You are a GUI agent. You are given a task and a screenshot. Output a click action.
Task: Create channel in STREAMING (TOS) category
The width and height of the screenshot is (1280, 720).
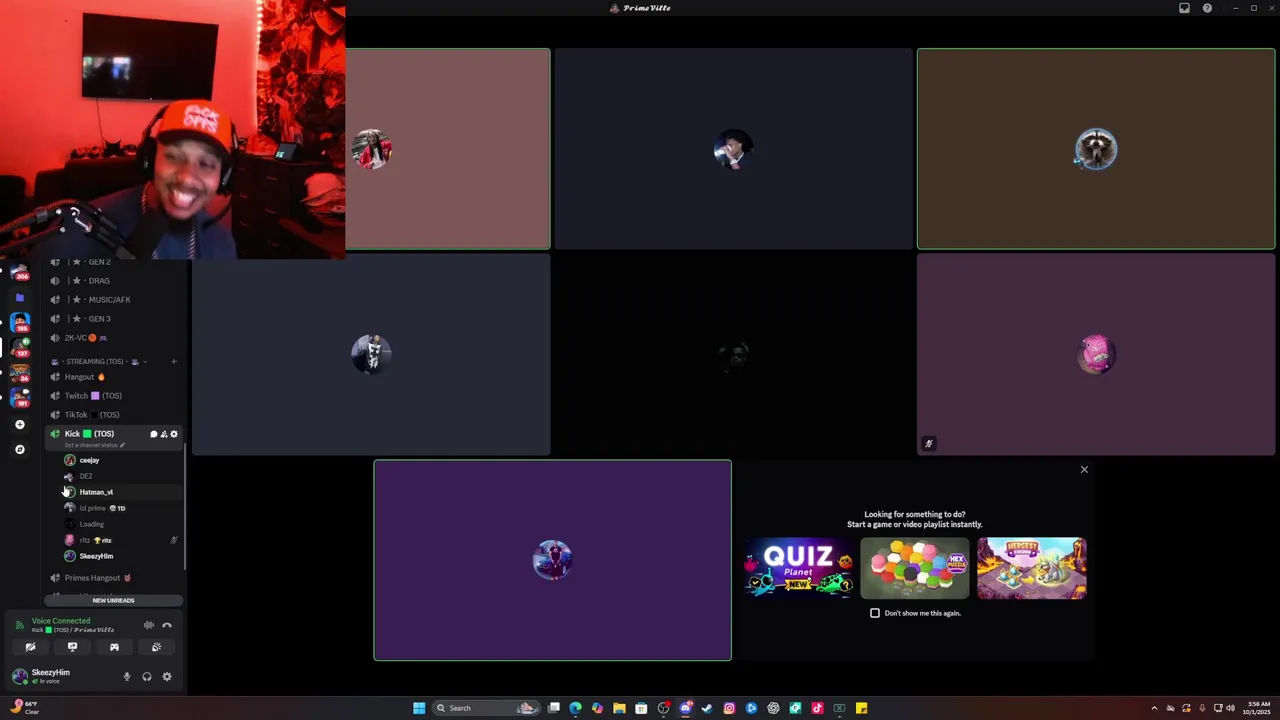[173, 361]
